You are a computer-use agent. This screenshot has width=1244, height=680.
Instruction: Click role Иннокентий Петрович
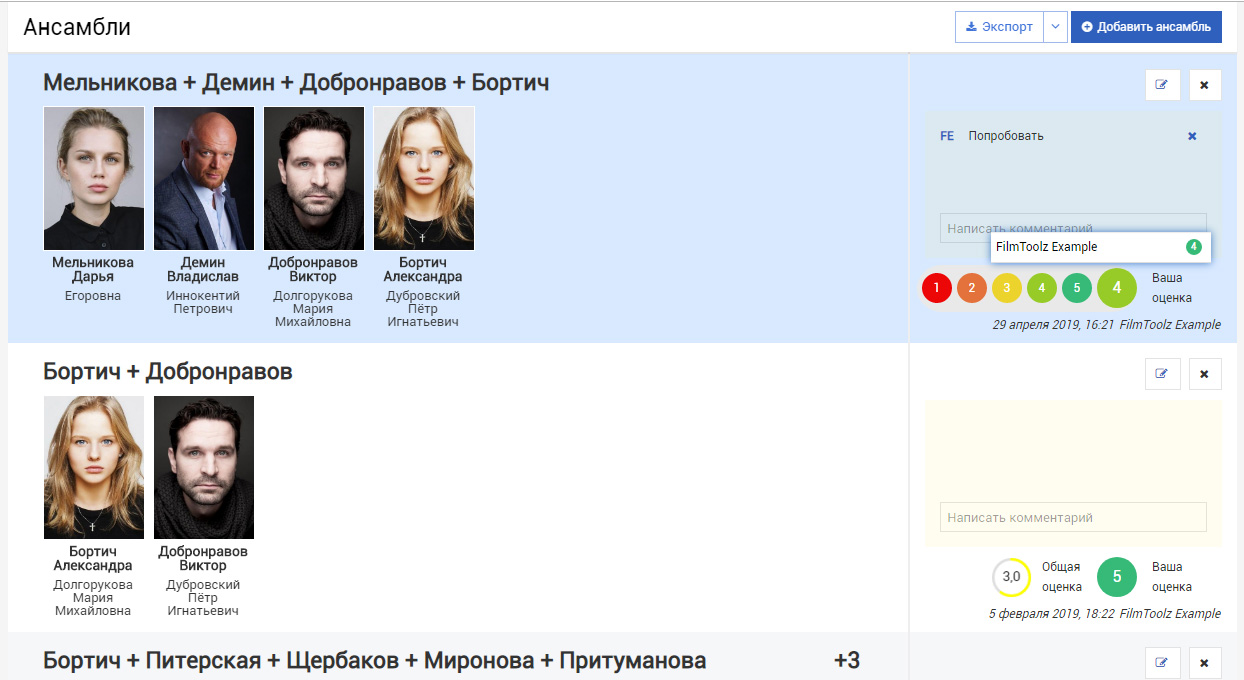pyautogui.click(x=203, y=302)
